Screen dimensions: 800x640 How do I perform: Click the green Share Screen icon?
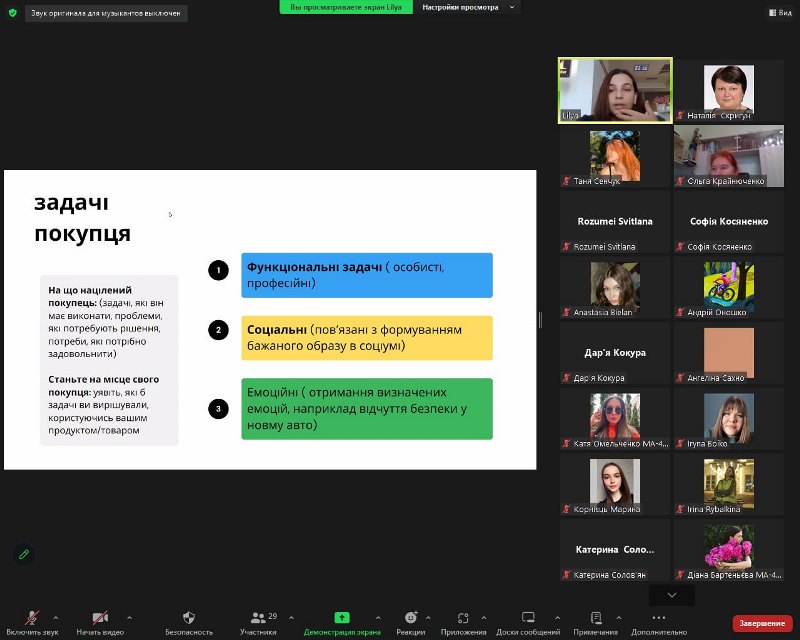click(342, 618)
